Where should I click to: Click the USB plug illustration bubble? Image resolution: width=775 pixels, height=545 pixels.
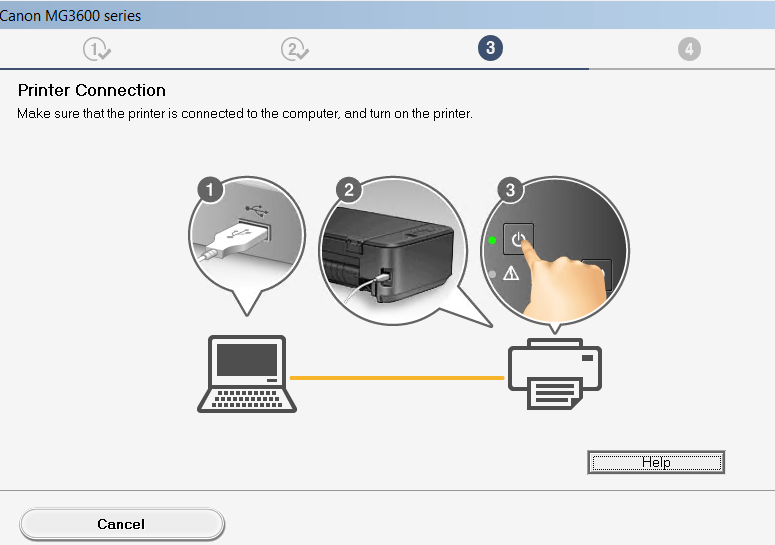(x=247, y=245)
